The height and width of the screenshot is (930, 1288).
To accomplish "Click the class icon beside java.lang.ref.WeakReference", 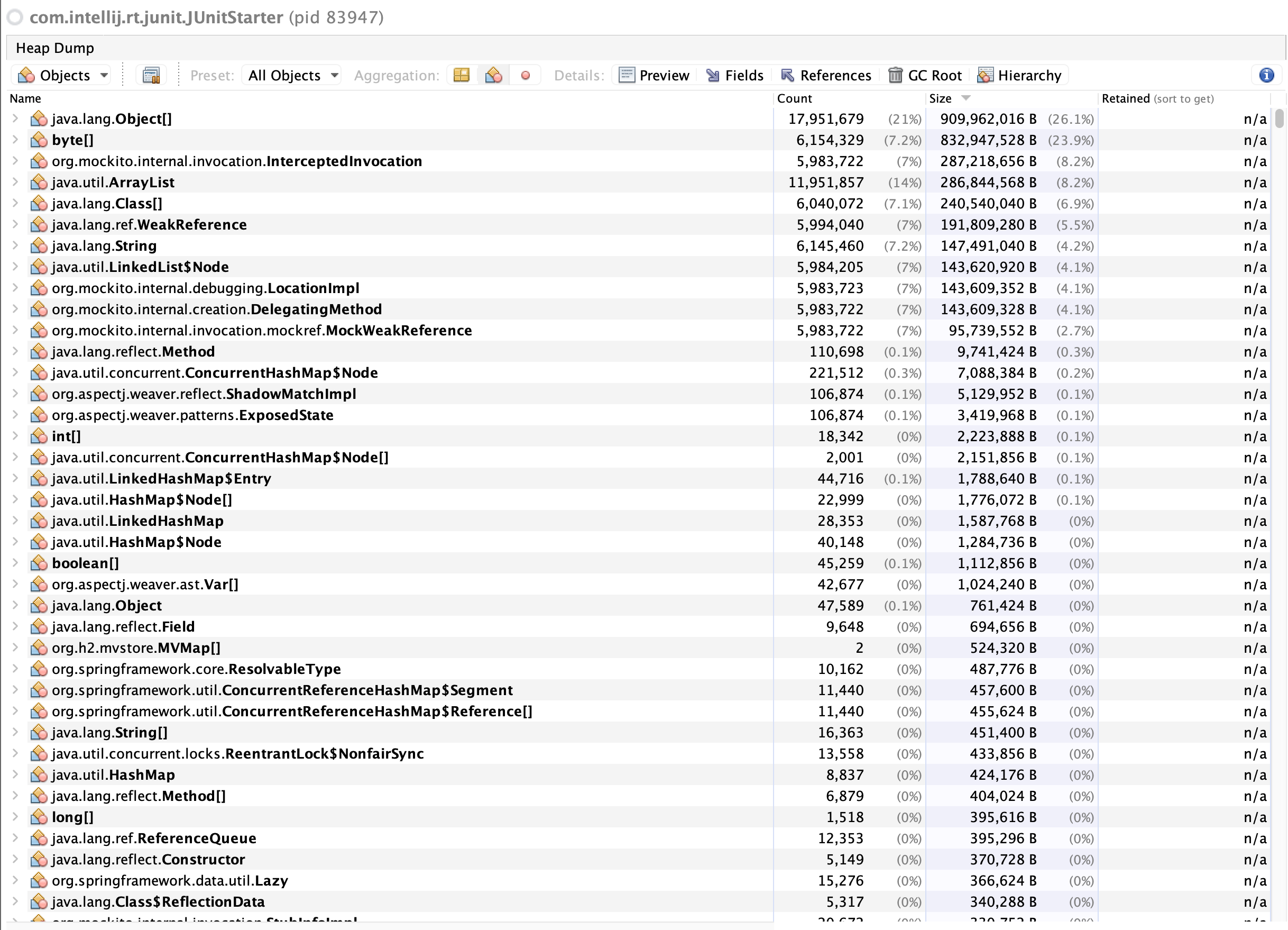I will click(x=39, y=224).
